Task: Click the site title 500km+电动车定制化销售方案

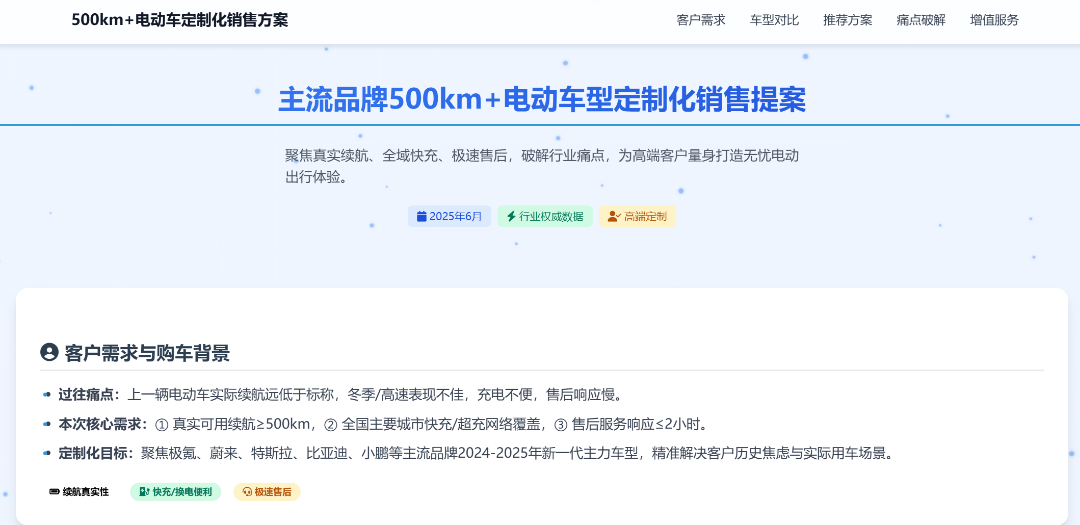Action: click(x=180, y=20)
